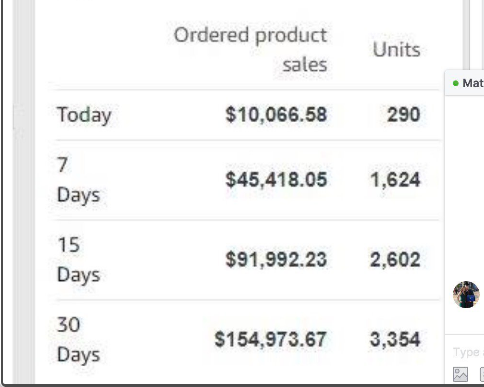This screenshot has height=387, width=484.
Task: Click the "30 Days" row label
Action: pos(79,340)
